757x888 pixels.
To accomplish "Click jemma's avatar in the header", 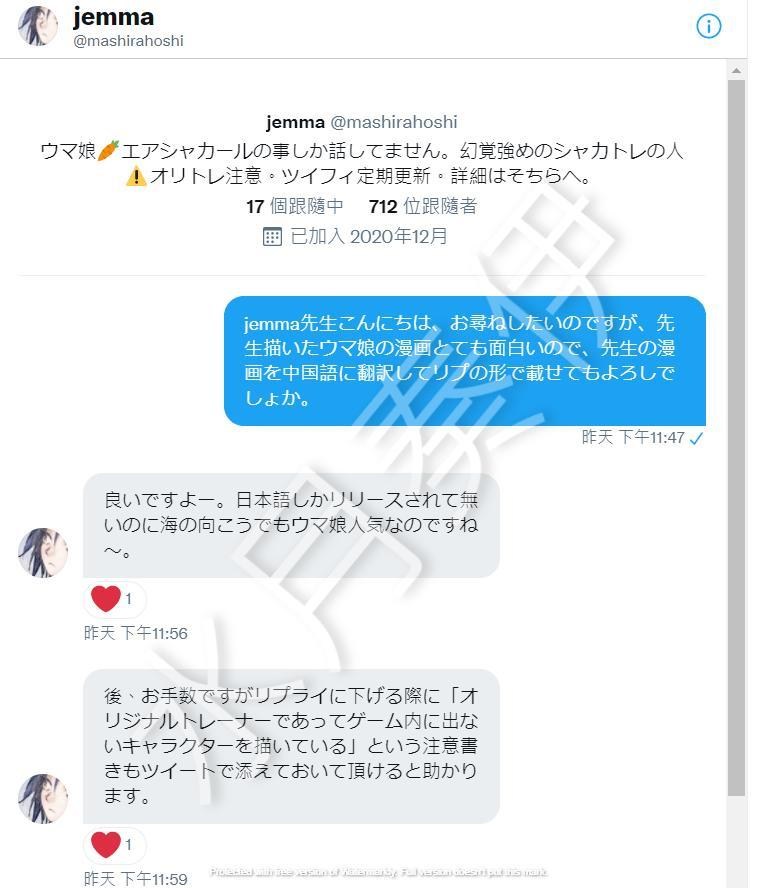I will coord(38,26).
